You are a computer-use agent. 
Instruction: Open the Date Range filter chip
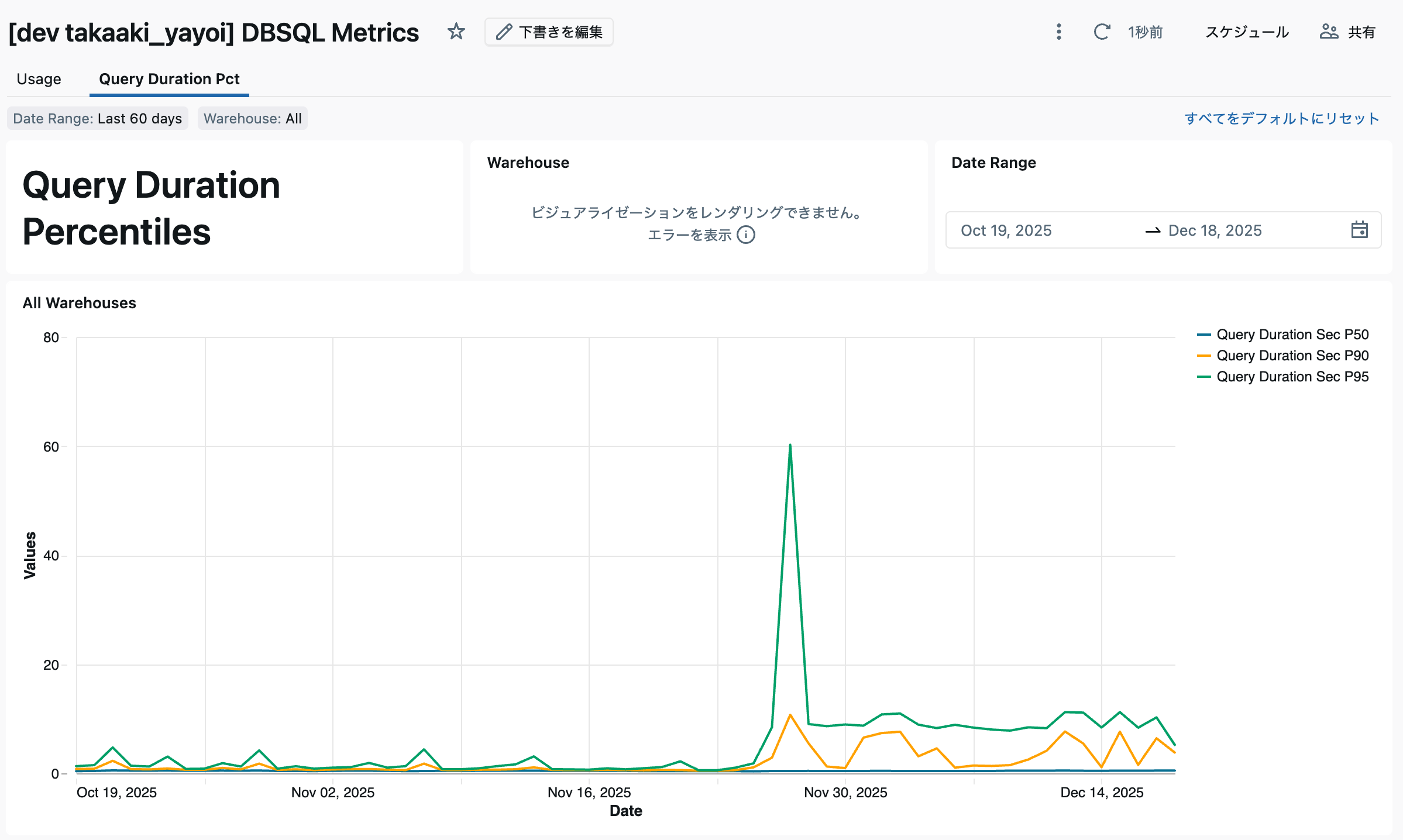point(97,119)
